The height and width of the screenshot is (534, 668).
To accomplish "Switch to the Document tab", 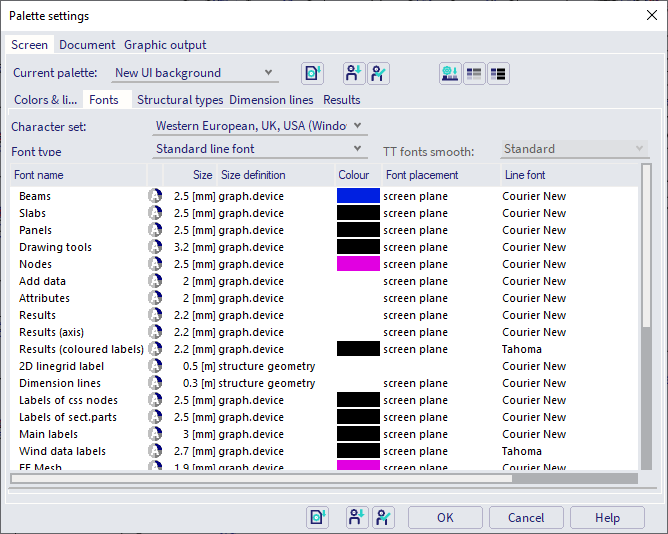I will click(87, 45).
